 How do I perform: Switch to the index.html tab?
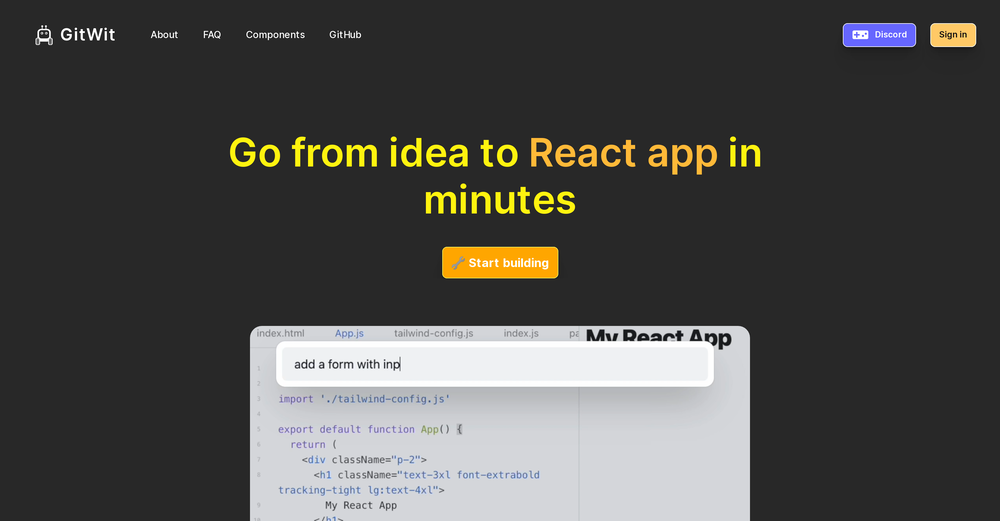(x=280, y=333)
